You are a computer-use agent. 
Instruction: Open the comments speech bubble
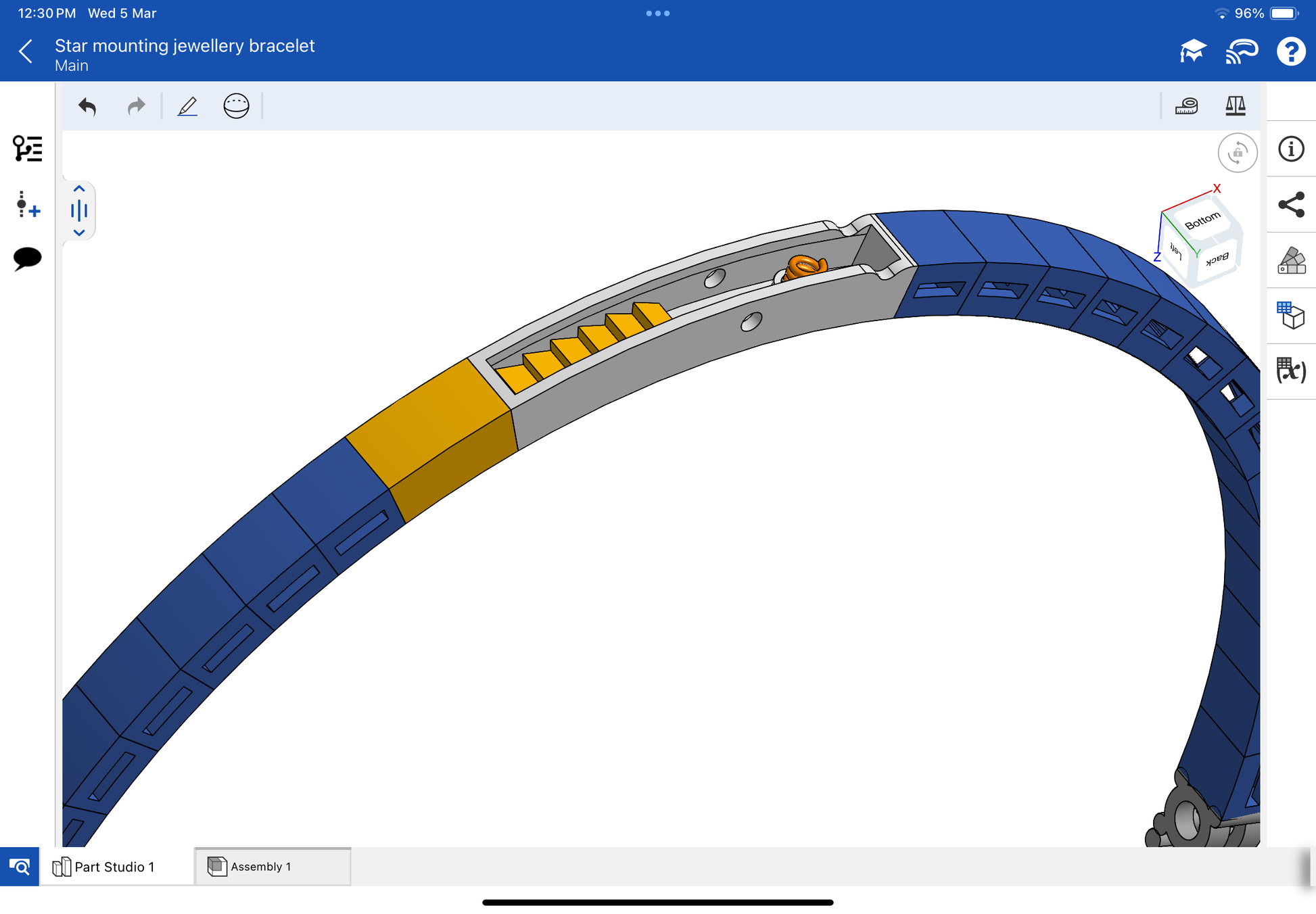[x=27, y=258]
